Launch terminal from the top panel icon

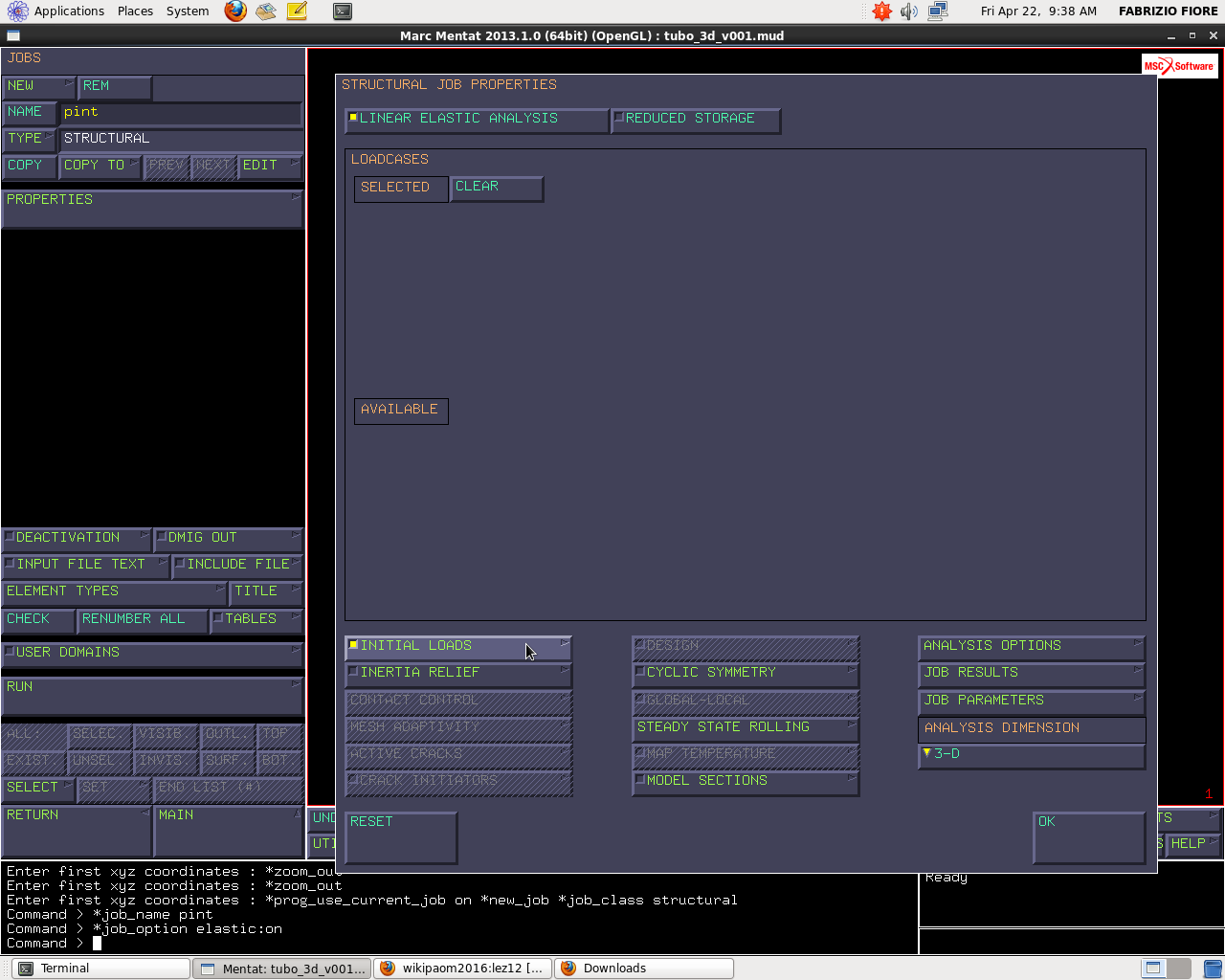pyautogui.click(x=343, y=11)
